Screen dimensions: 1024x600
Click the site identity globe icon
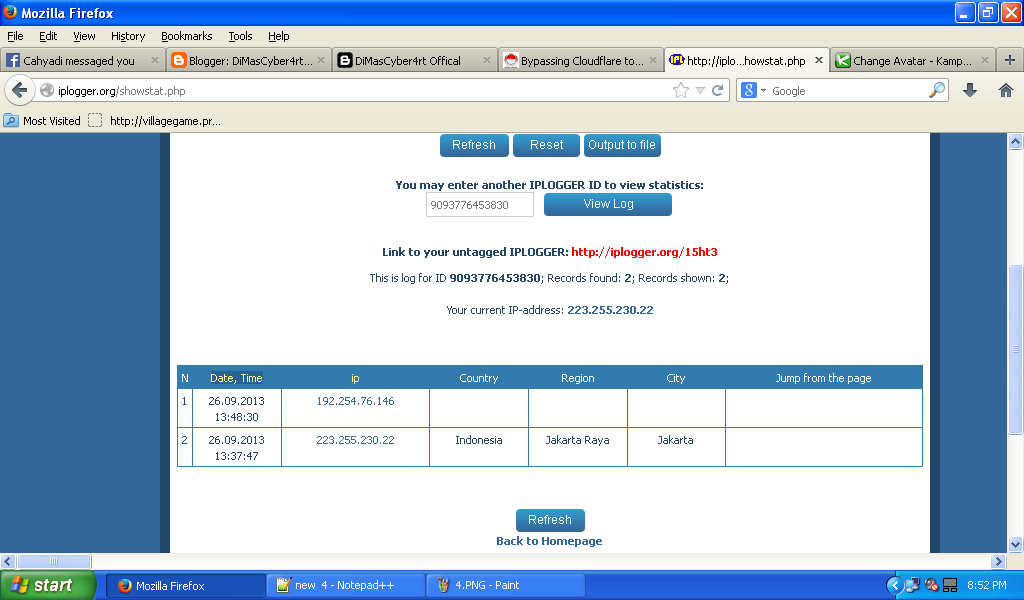(x=47, y=91)
